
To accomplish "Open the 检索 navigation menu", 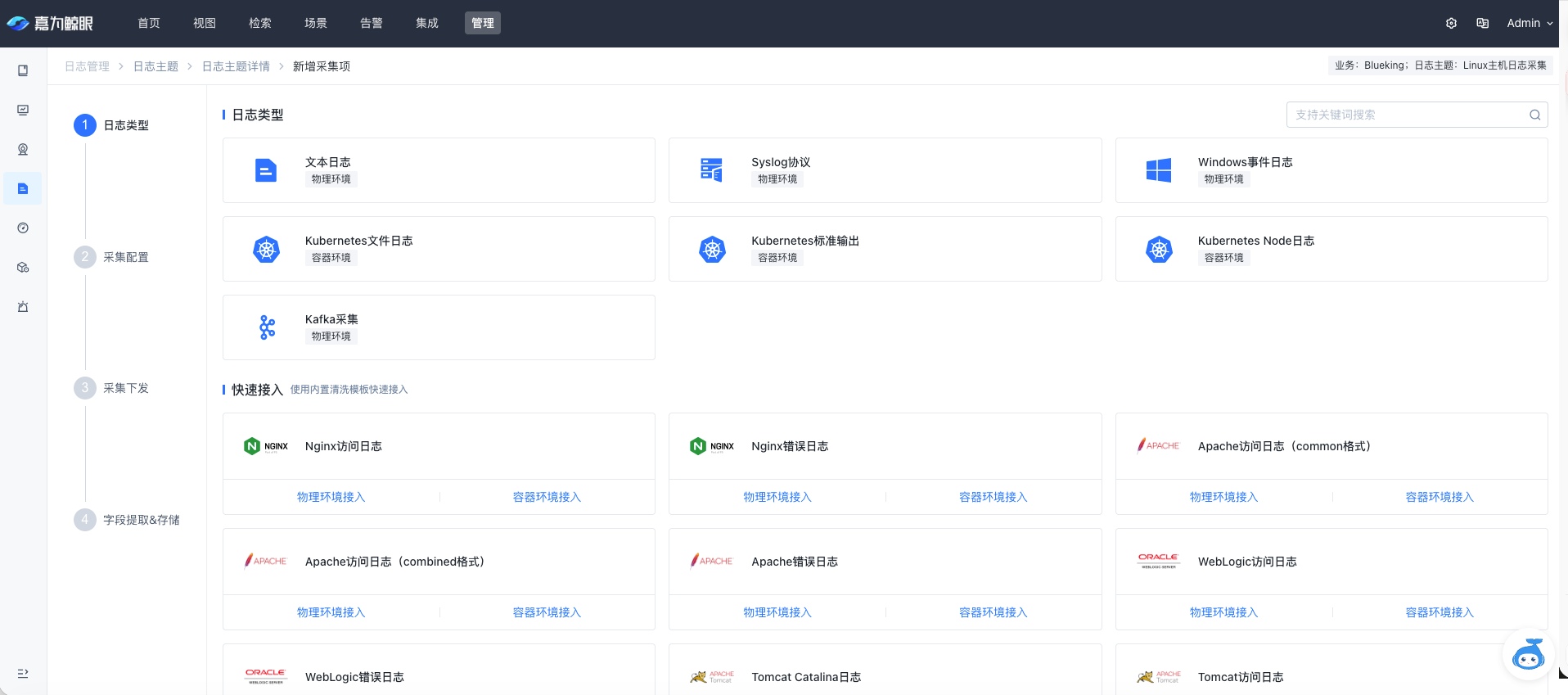I will pyautogui.click(x=260, y=23).
